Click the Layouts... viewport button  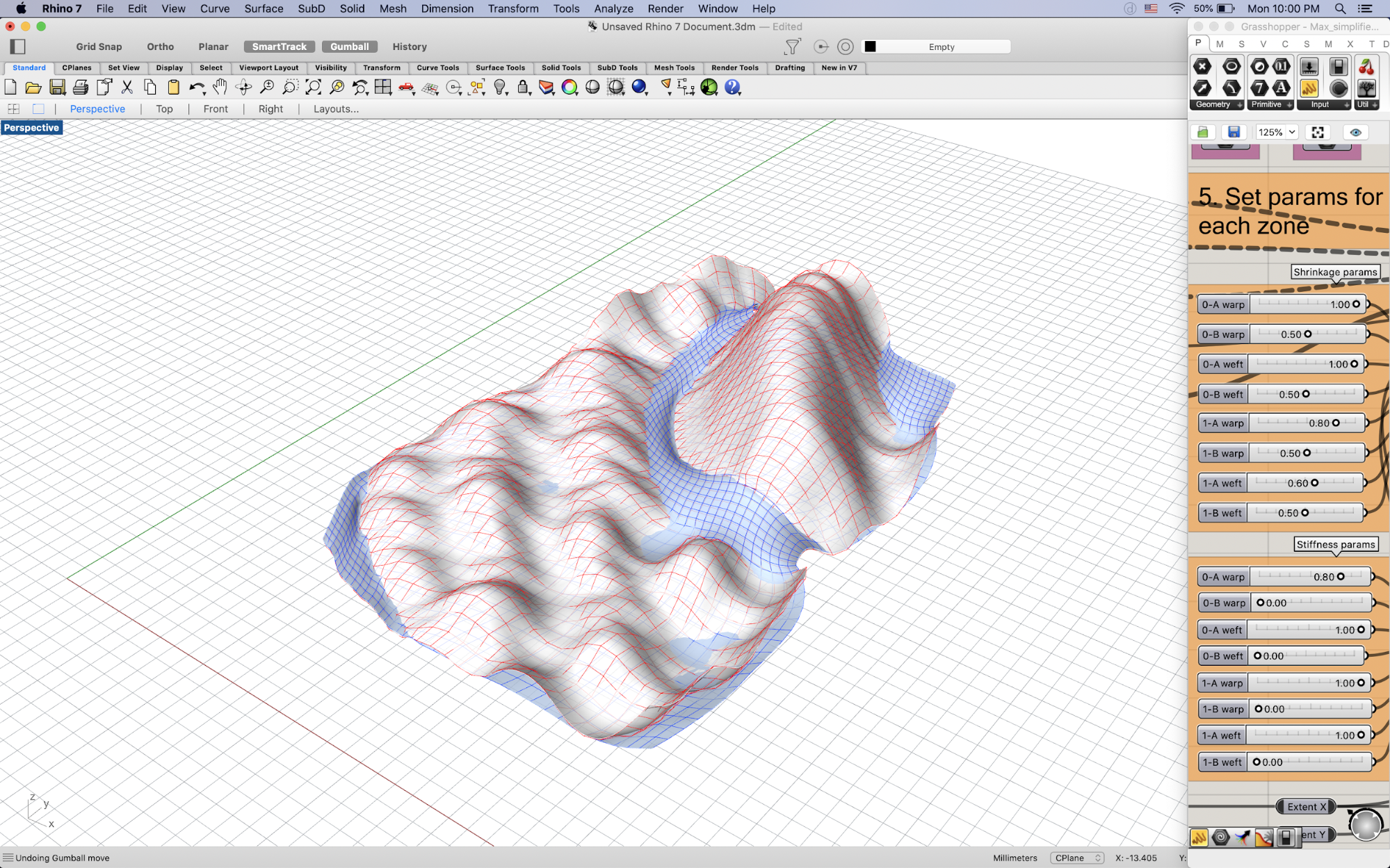coord(336,108)
